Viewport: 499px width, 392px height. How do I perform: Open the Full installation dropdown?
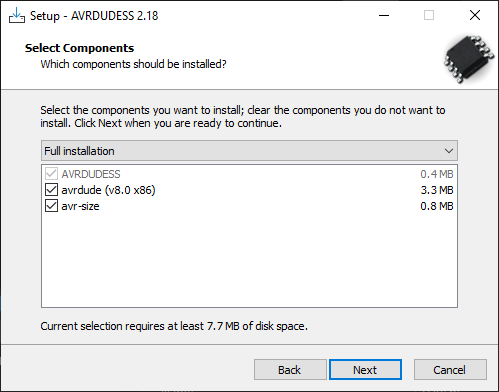249,151
